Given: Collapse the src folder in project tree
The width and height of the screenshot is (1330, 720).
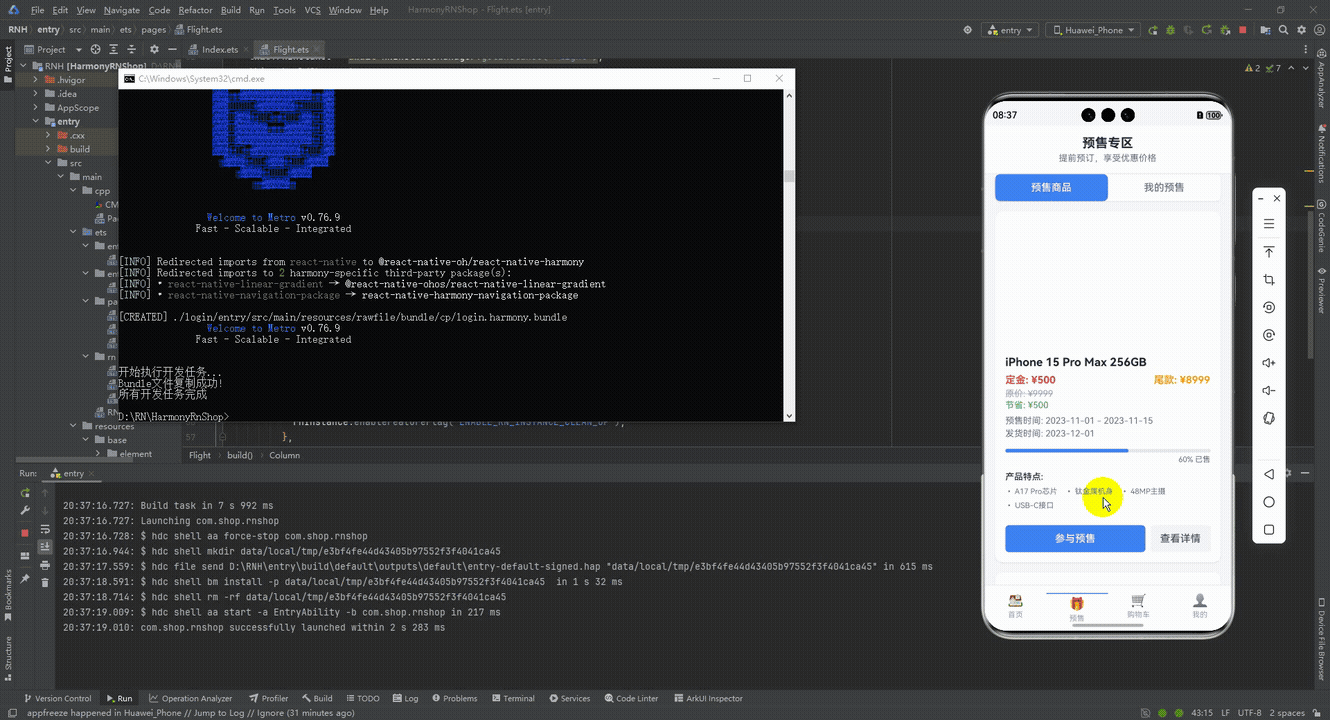Looking at the screenshot, I should 49,163.
